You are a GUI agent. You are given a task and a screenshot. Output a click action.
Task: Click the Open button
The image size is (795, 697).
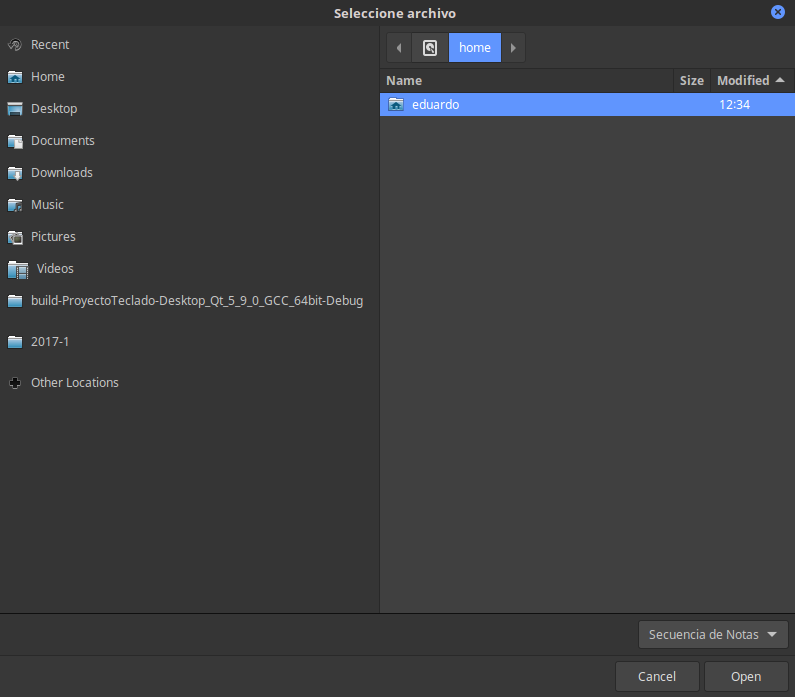(746, 677)
